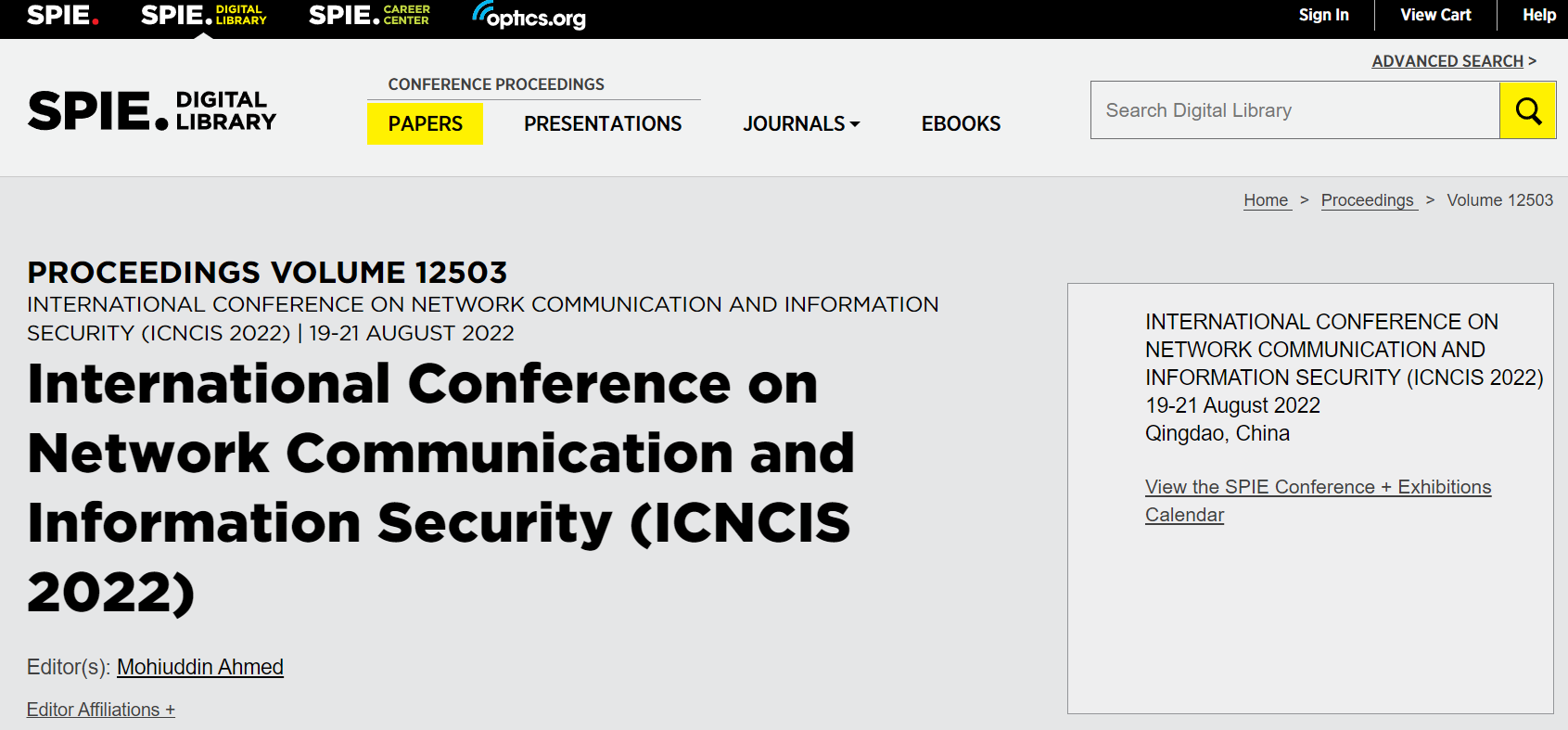Expand the Journals dropdown menu
Screen dimensions: 1568x730
(x=801, y=123)
